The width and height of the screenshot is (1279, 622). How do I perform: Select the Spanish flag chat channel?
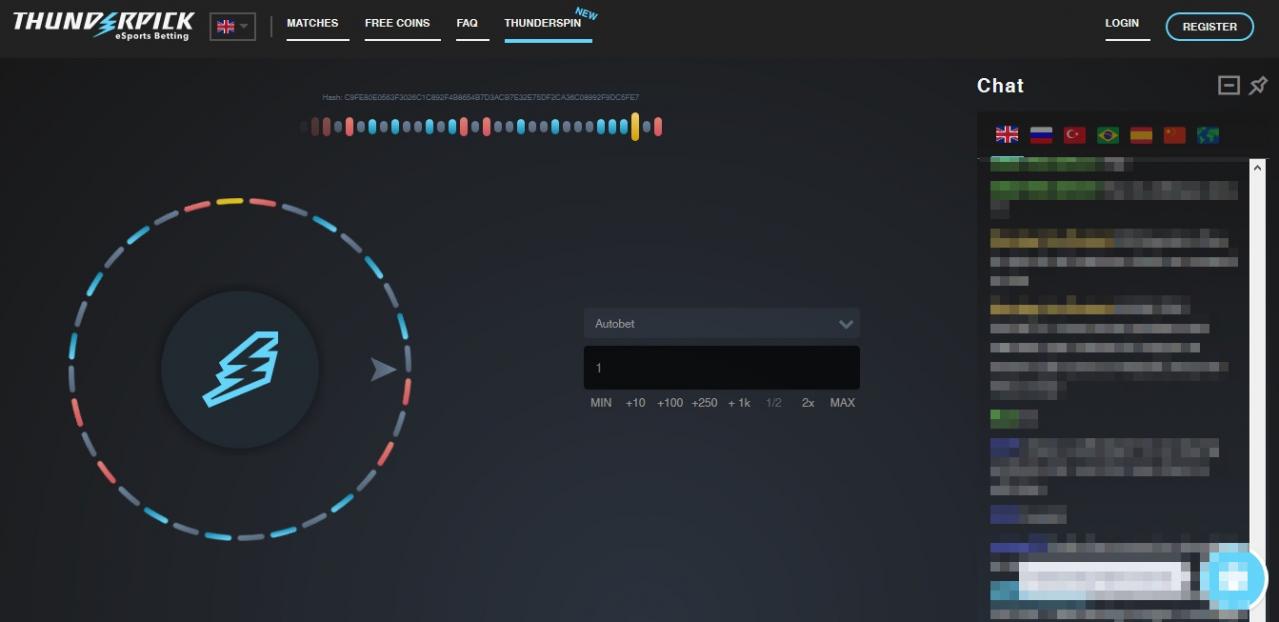click(1141, 135)
